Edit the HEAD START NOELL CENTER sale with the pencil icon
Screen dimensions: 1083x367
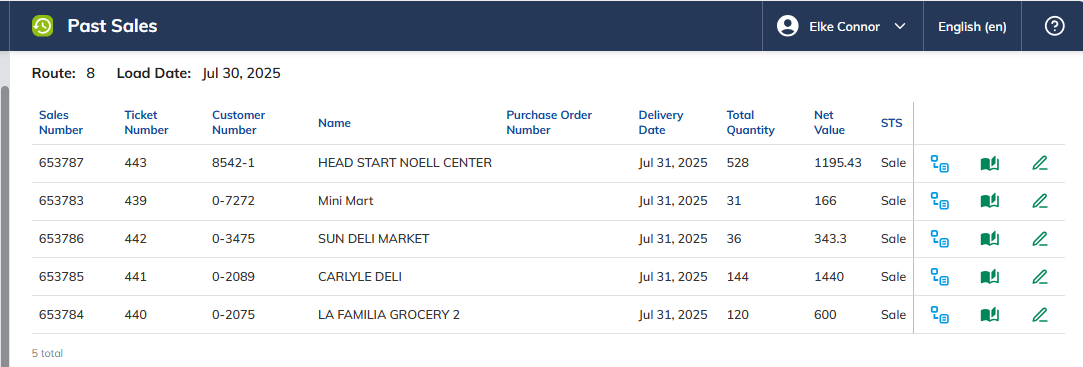[x=1039, y=164]
